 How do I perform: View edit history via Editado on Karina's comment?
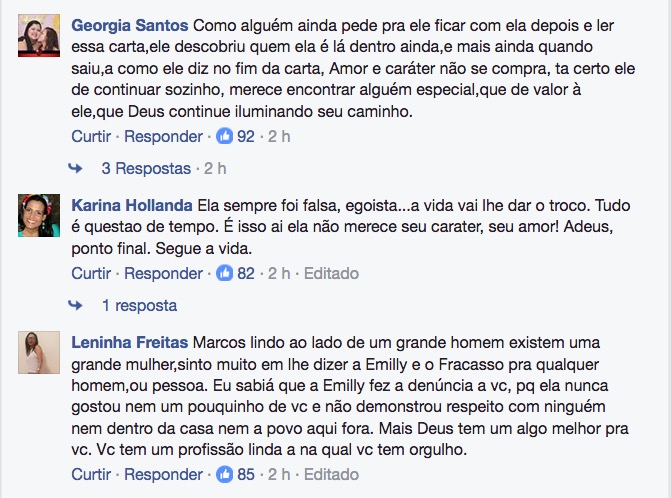(330, 273)
